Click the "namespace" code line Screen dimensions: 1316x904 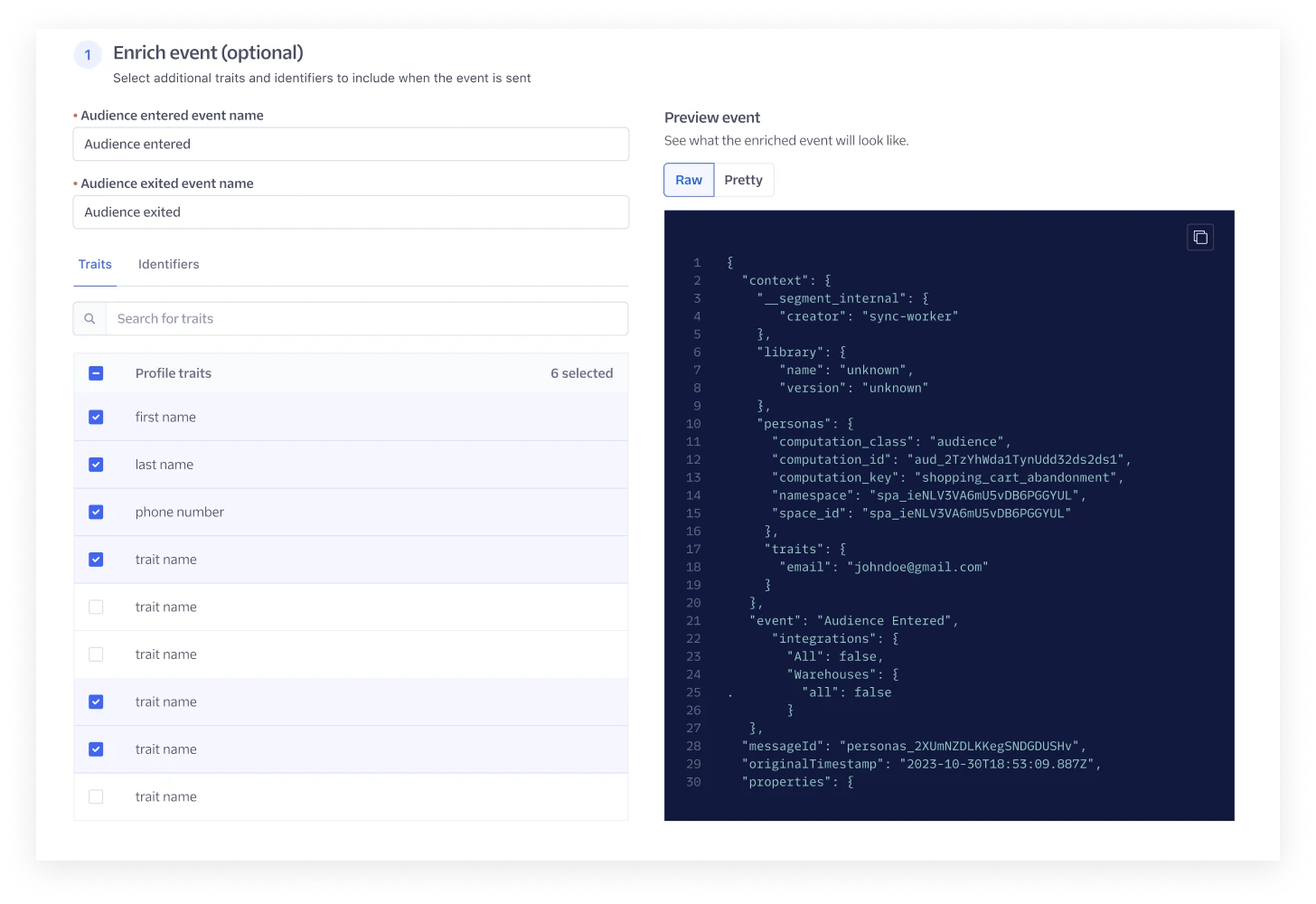pyautogui.click(x=928, y=495)
